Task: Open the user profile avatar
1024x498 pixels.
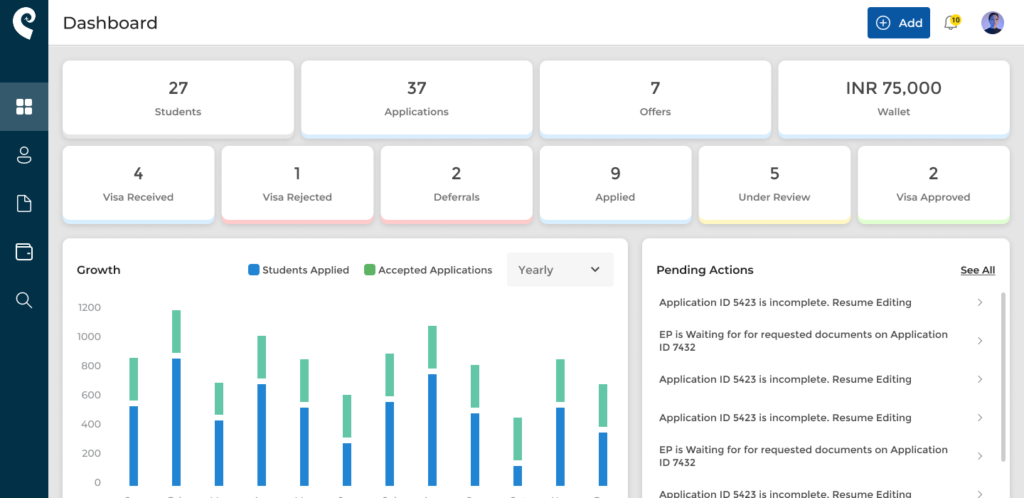Action: (x=992, y=23)
